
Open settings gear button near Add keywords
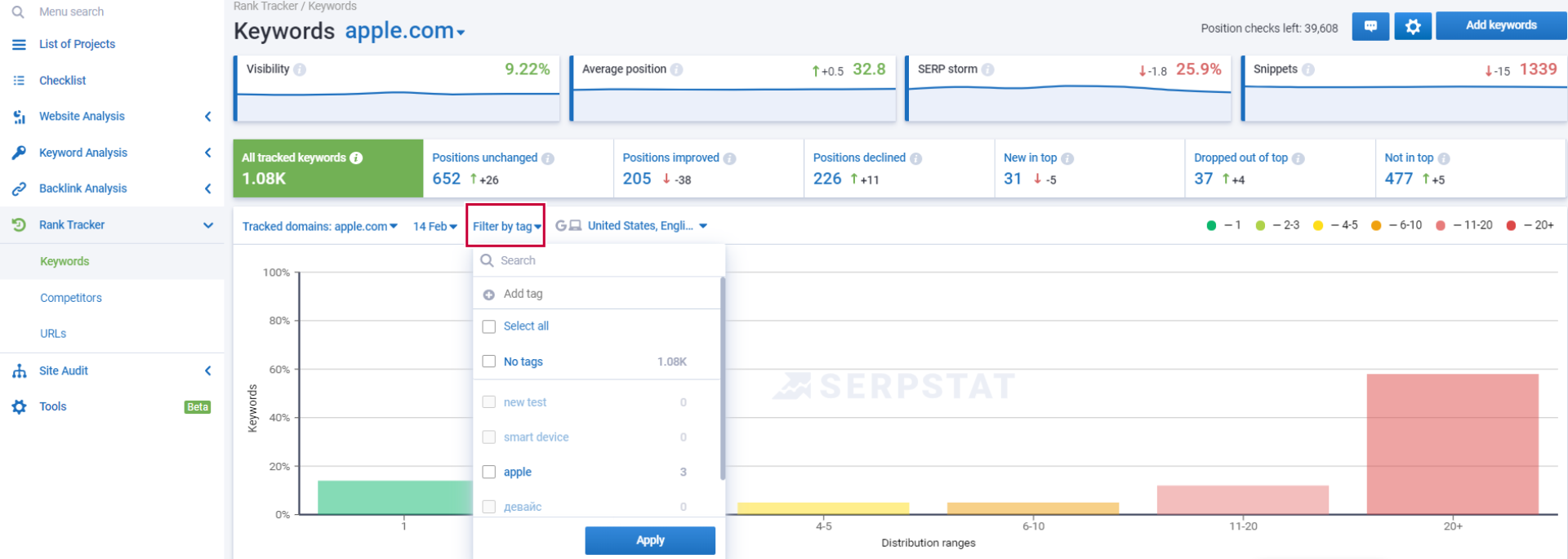pyautogui.click(x=1413, y=26)
